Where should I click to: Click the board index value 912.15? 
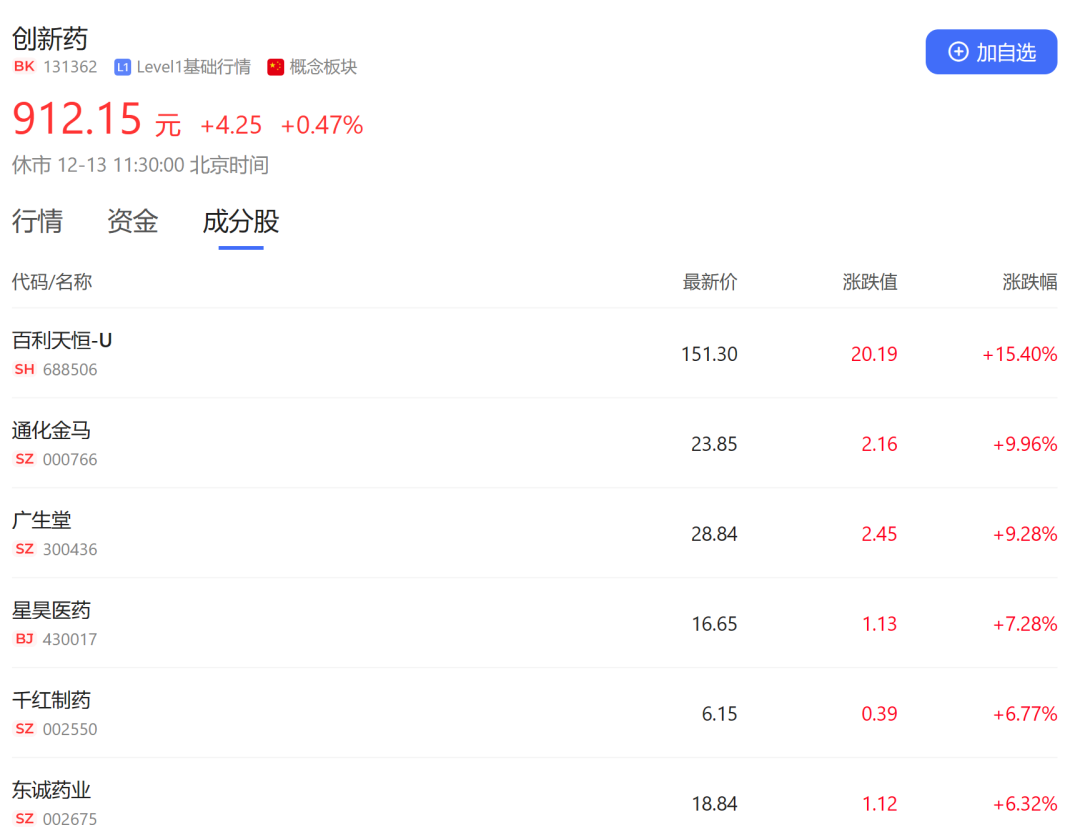(x=77, y=118)
